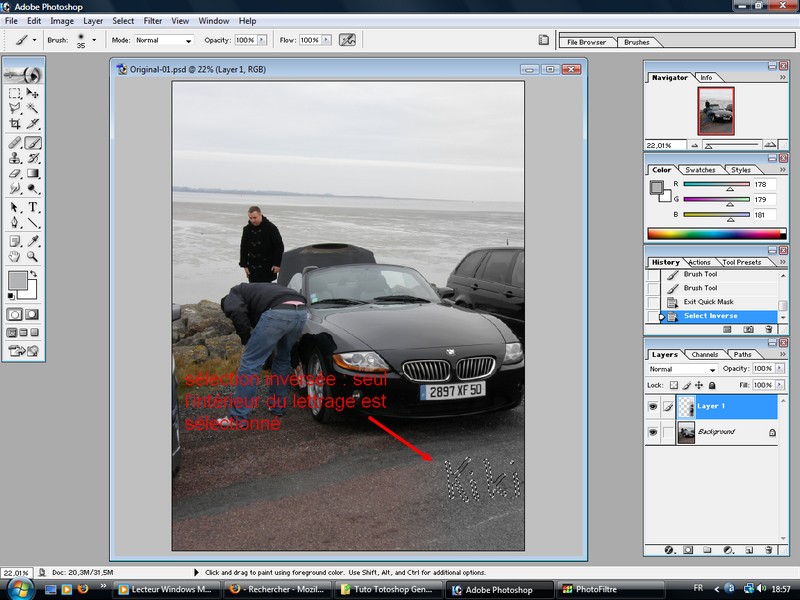Click the Navigator zoom percentage field
Screen dimensions: 800x600
[665, 145]
